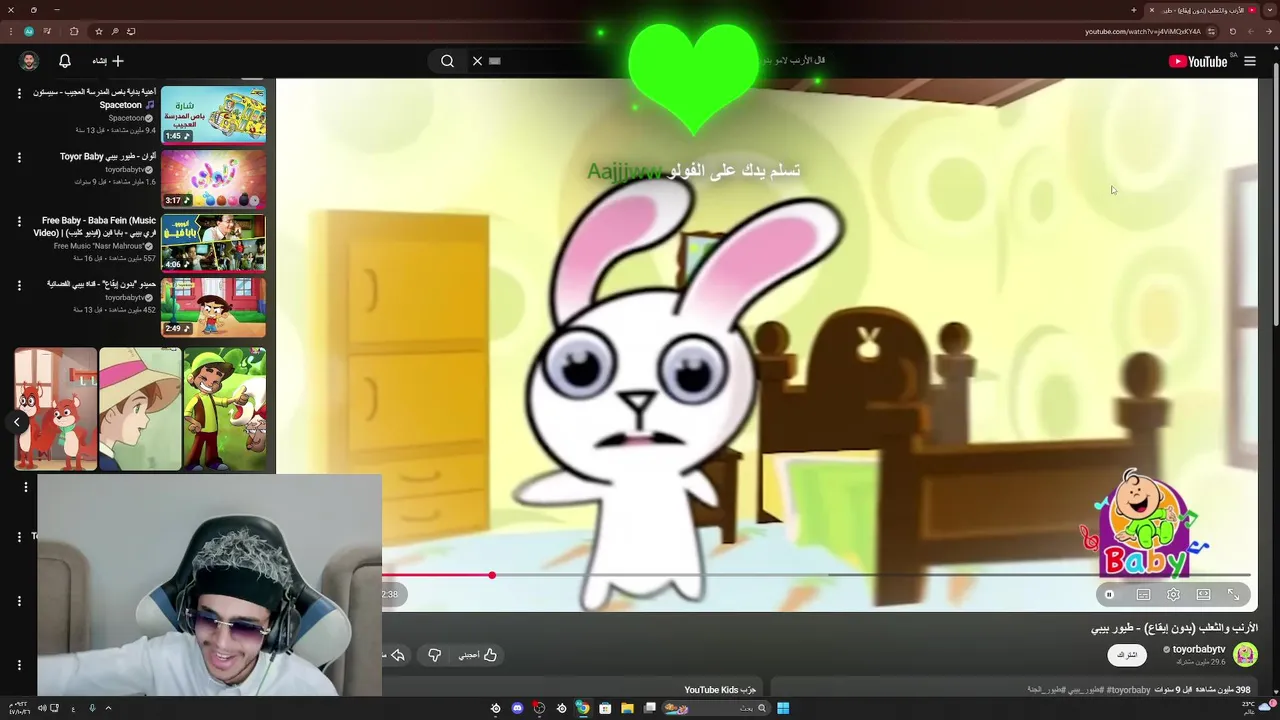Open options menu beside shorts shelf bottom
The height and width of the screenshot is (720, 1280).
(25, 487)
